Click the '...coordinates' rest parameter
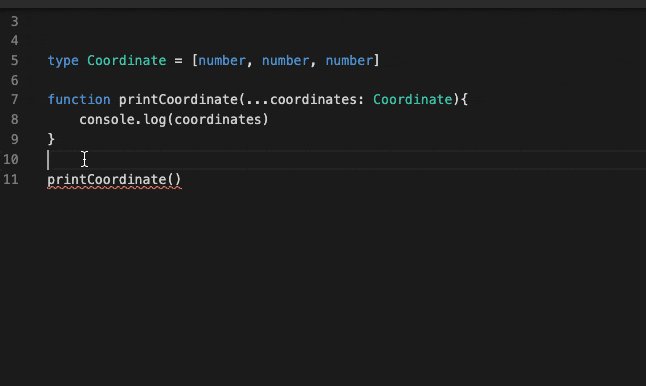 click(301, 100)
